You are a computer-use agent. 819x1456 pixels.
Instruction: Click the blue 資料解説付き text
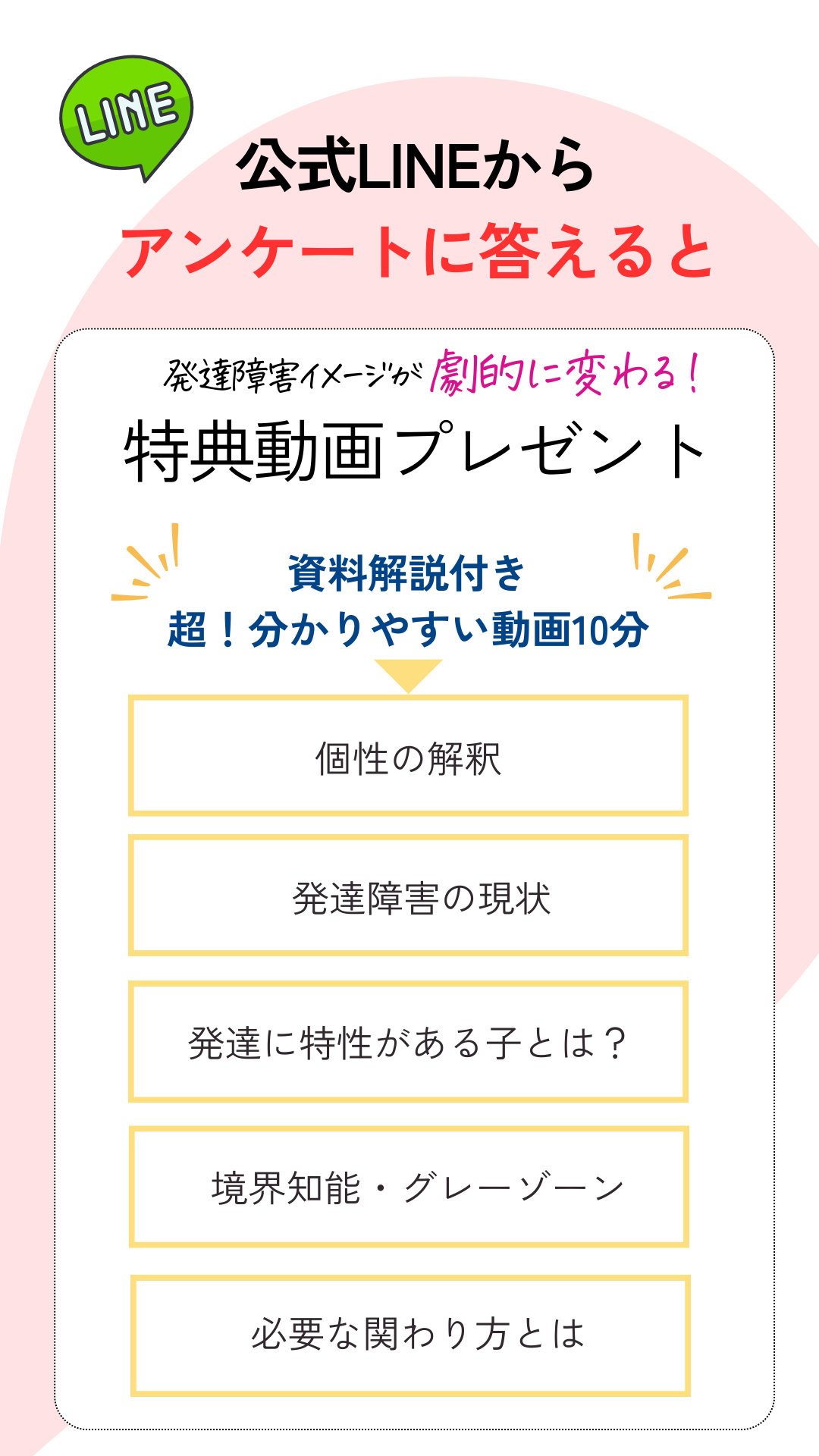click(406, 573)
